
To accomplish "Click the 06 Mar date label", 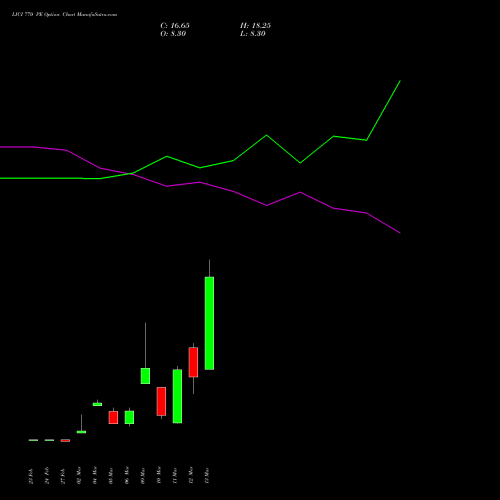I will (127, 476).
